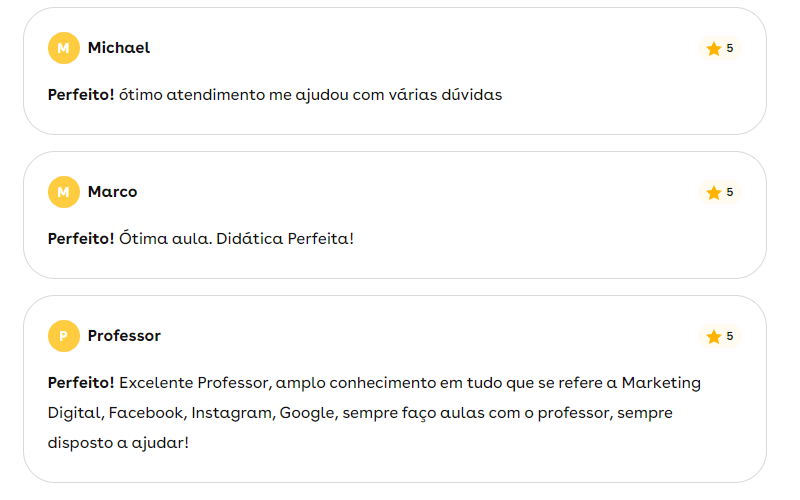This screenshot has width=800, height=500.
Task: Click the bold "Perfeito!" label in Professor's review
Action: click(81, 383)
